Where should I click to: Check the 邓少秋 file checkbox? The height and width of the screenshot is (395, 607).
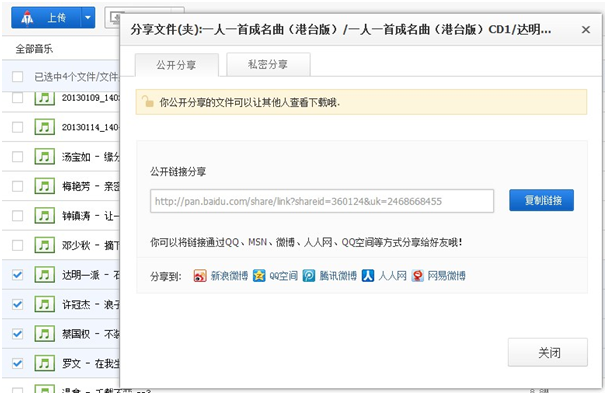coord(17,245)
